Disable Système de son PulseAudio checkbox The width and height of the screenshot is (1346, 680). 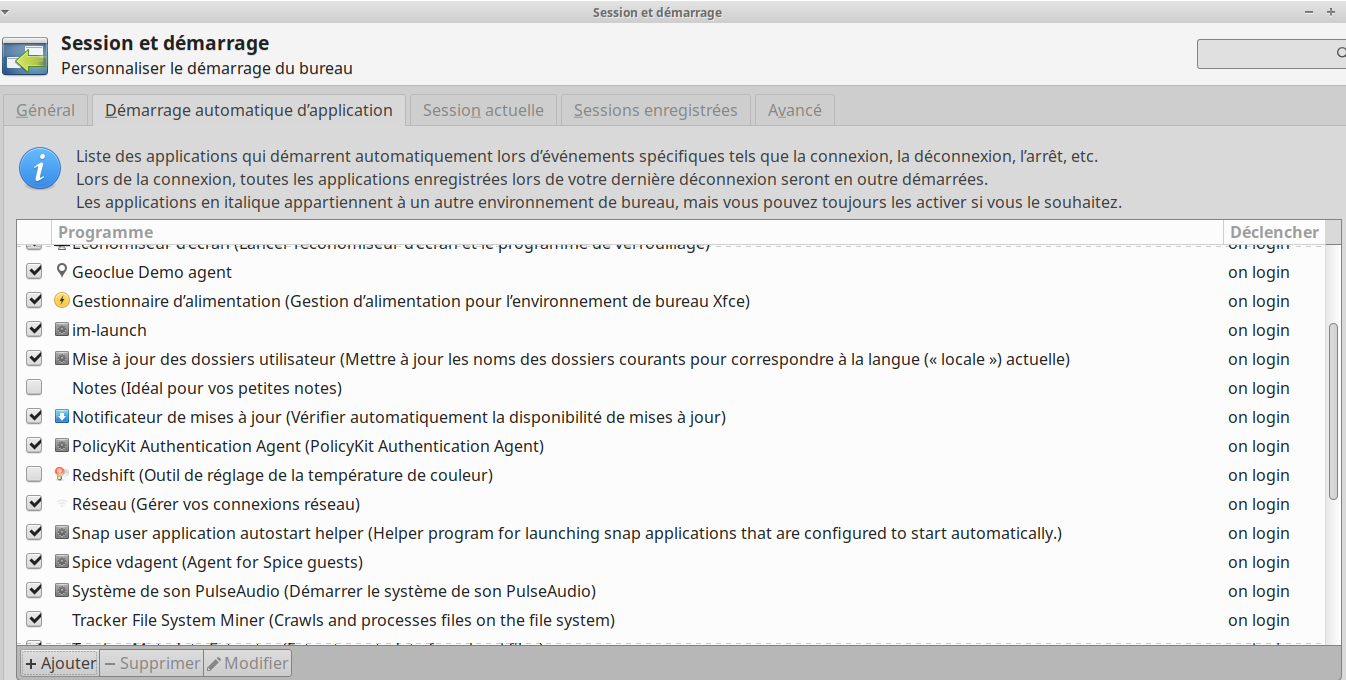click(34, 591)
